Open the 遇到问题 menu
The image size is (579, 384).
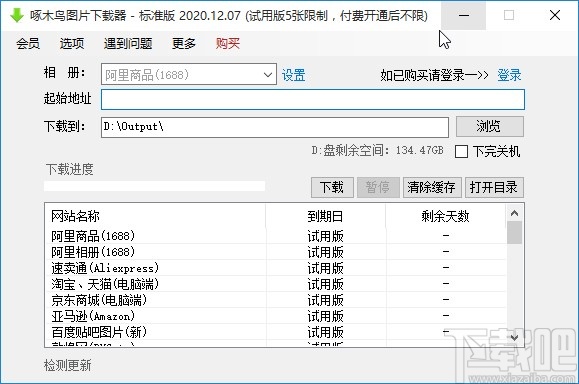[128, 44]
